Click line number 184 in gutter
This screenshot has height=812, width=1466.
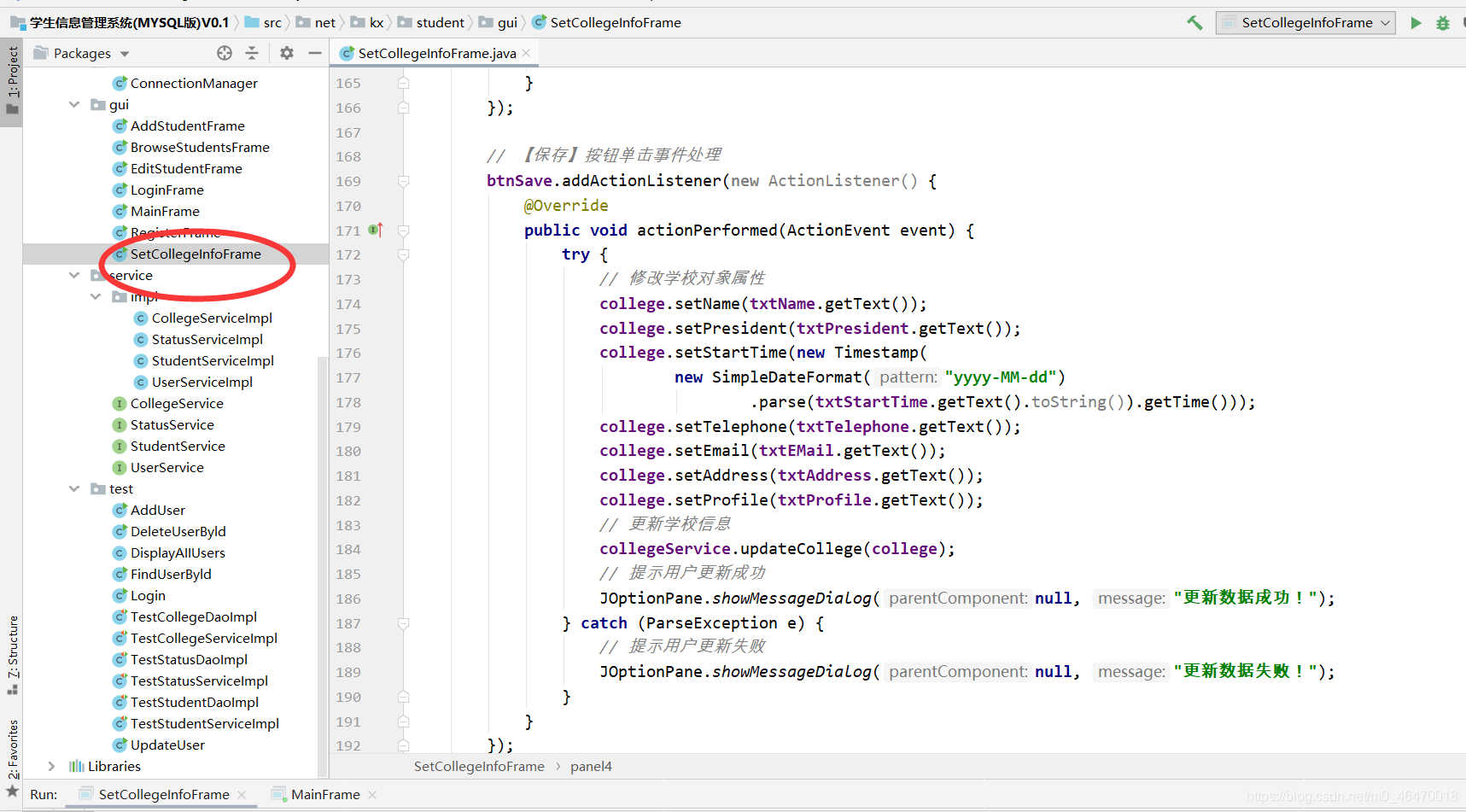coord(348,549)
